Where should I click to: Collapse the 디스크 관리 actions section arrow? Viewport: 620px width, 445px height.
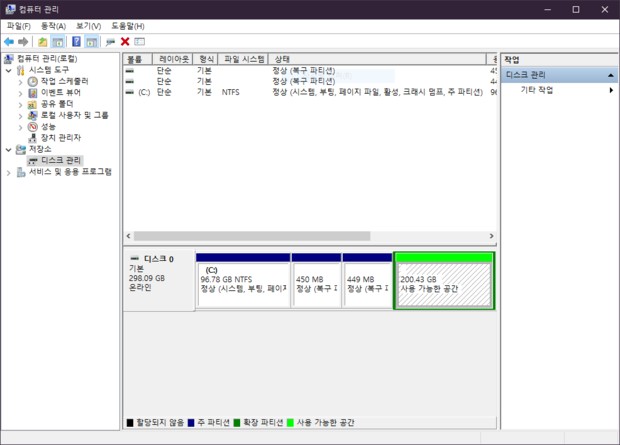pos(611,75)
